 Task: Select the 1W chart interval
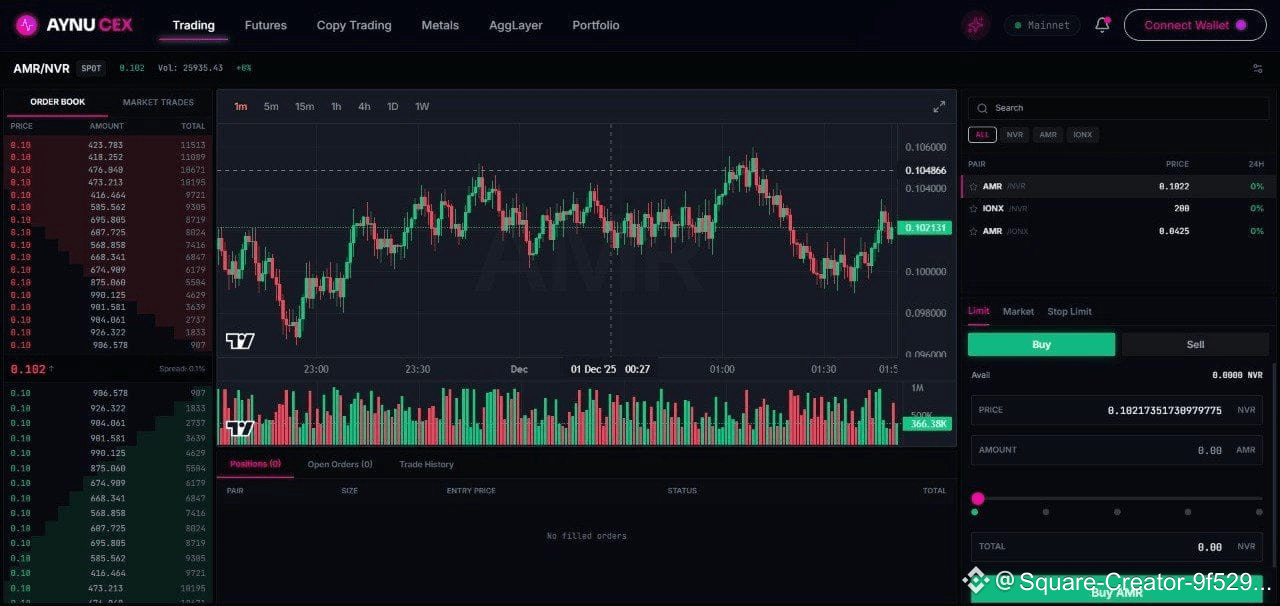point(422,106)
